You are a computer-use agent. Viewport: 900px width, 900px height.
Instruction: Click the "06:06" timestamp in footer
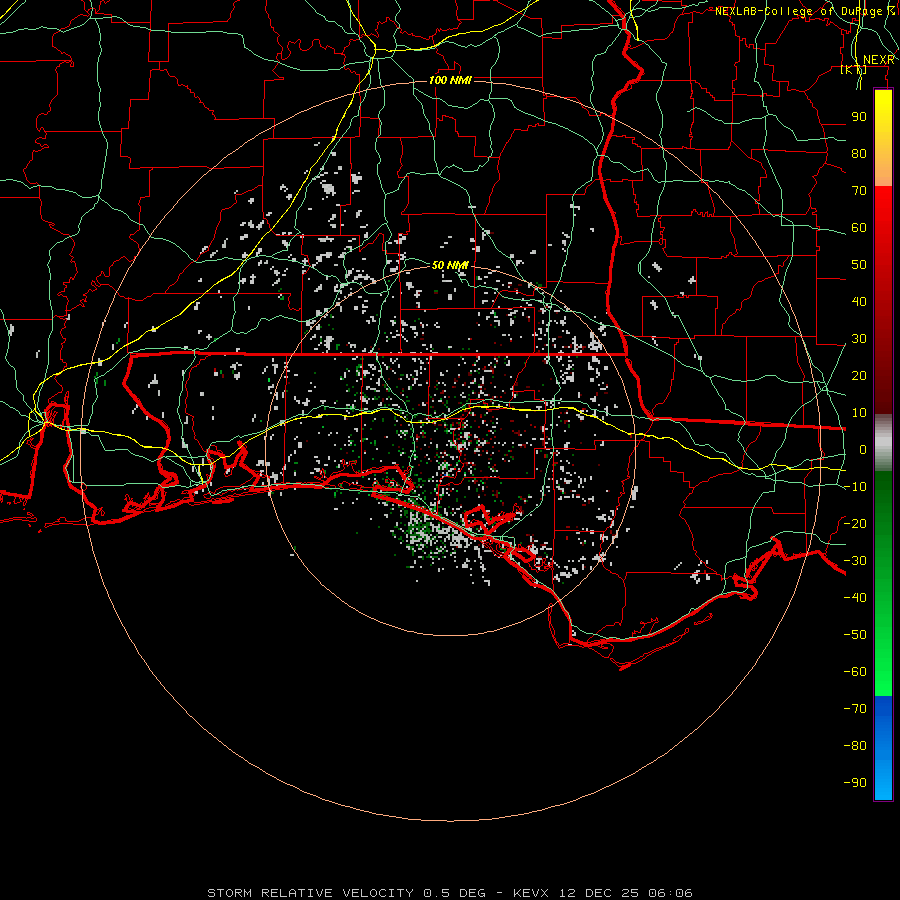(670, 893)
